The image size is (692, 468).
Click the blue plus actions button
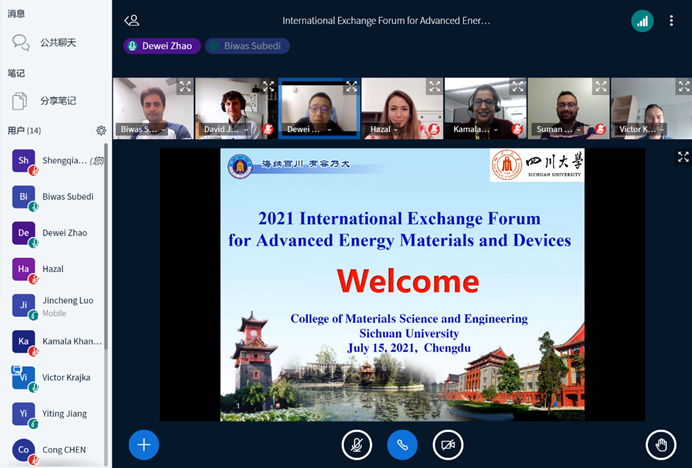144,444
